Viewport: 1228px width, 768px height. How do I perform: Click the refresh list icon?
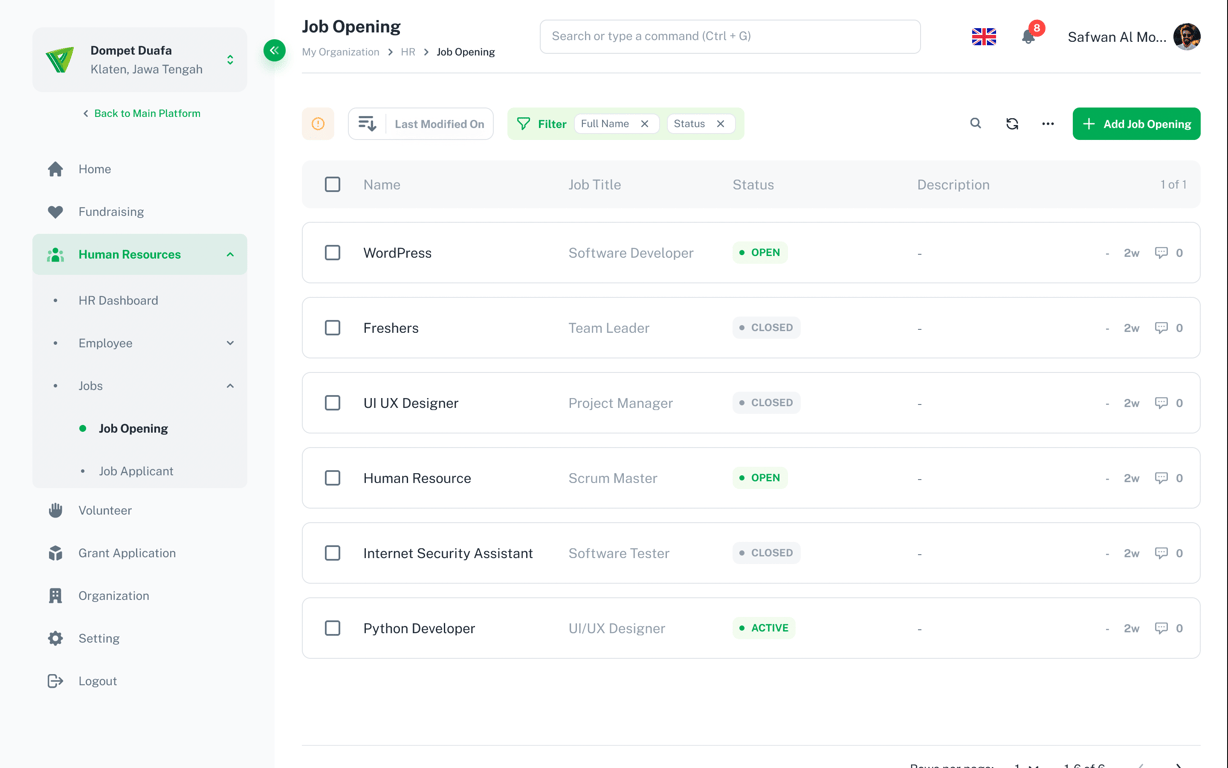[x=1012, y=124]
